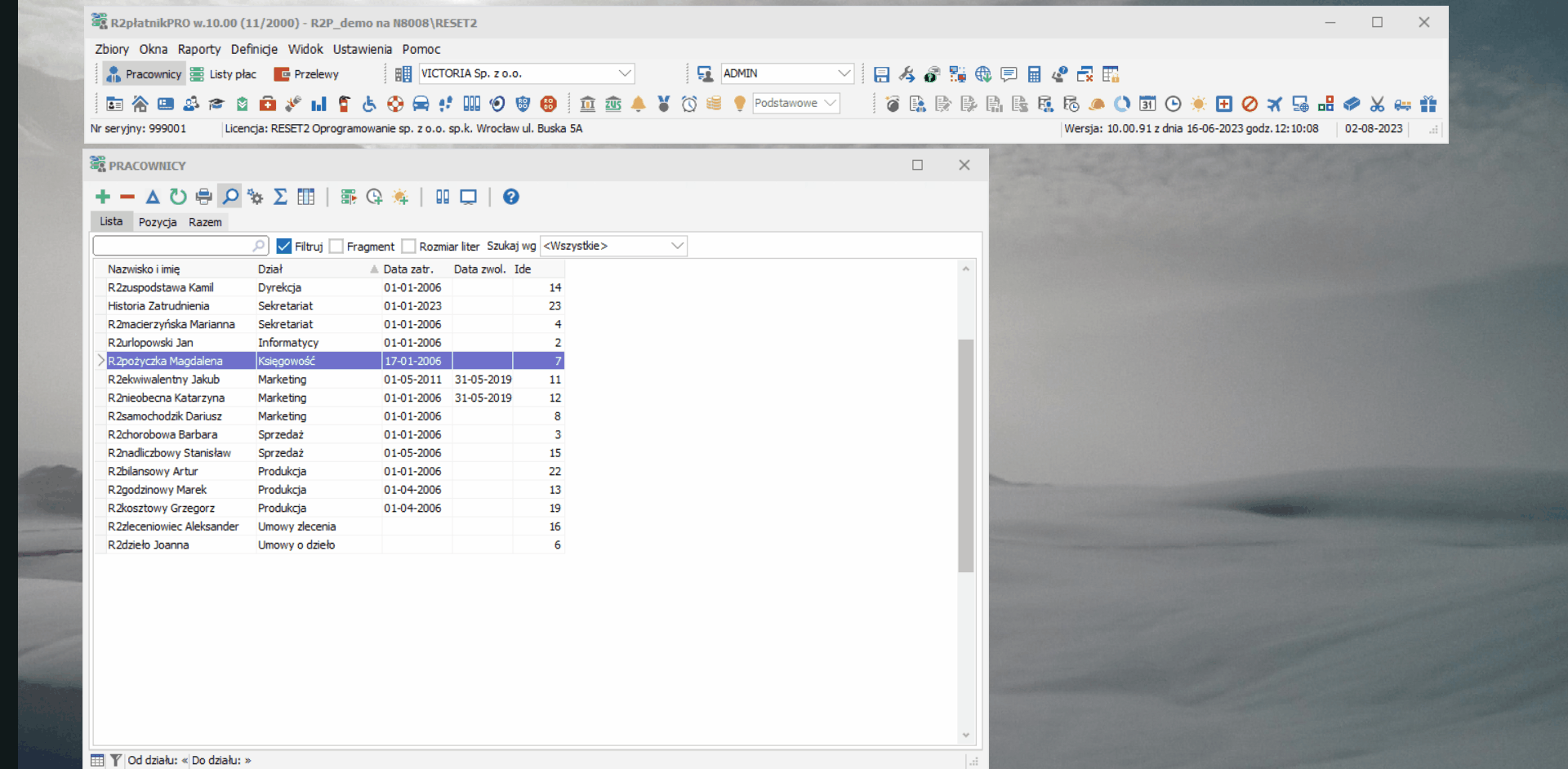Click the refresh icon in Pracownicy toolbar
Image resolution: width=1568 pixels, height=769 pixels.
click(x=178, y=197)
